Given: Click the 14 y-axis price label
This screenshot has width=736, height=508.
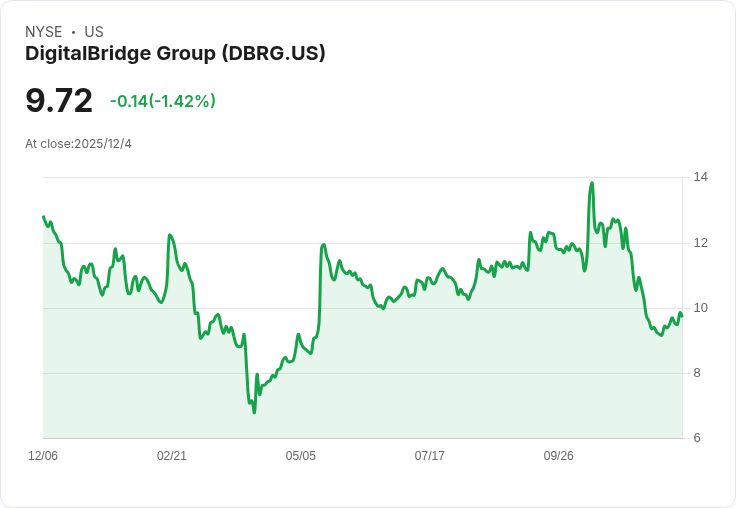Looking at the screenshot, I should point(701,177).
